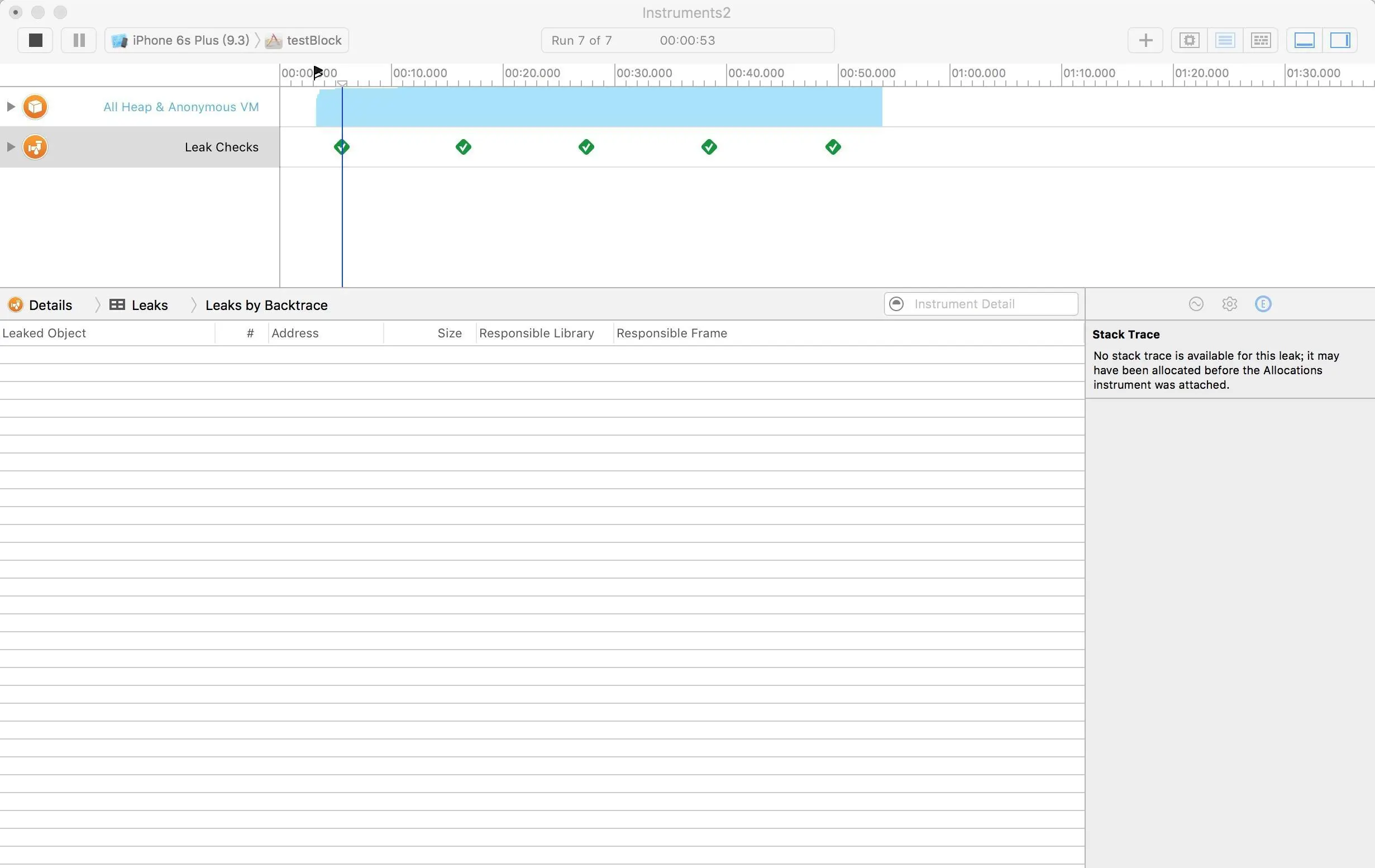Expand the All Heap & Anonymous VM track
Viewport: 1375px width, 868px height.
click(10, 107)
